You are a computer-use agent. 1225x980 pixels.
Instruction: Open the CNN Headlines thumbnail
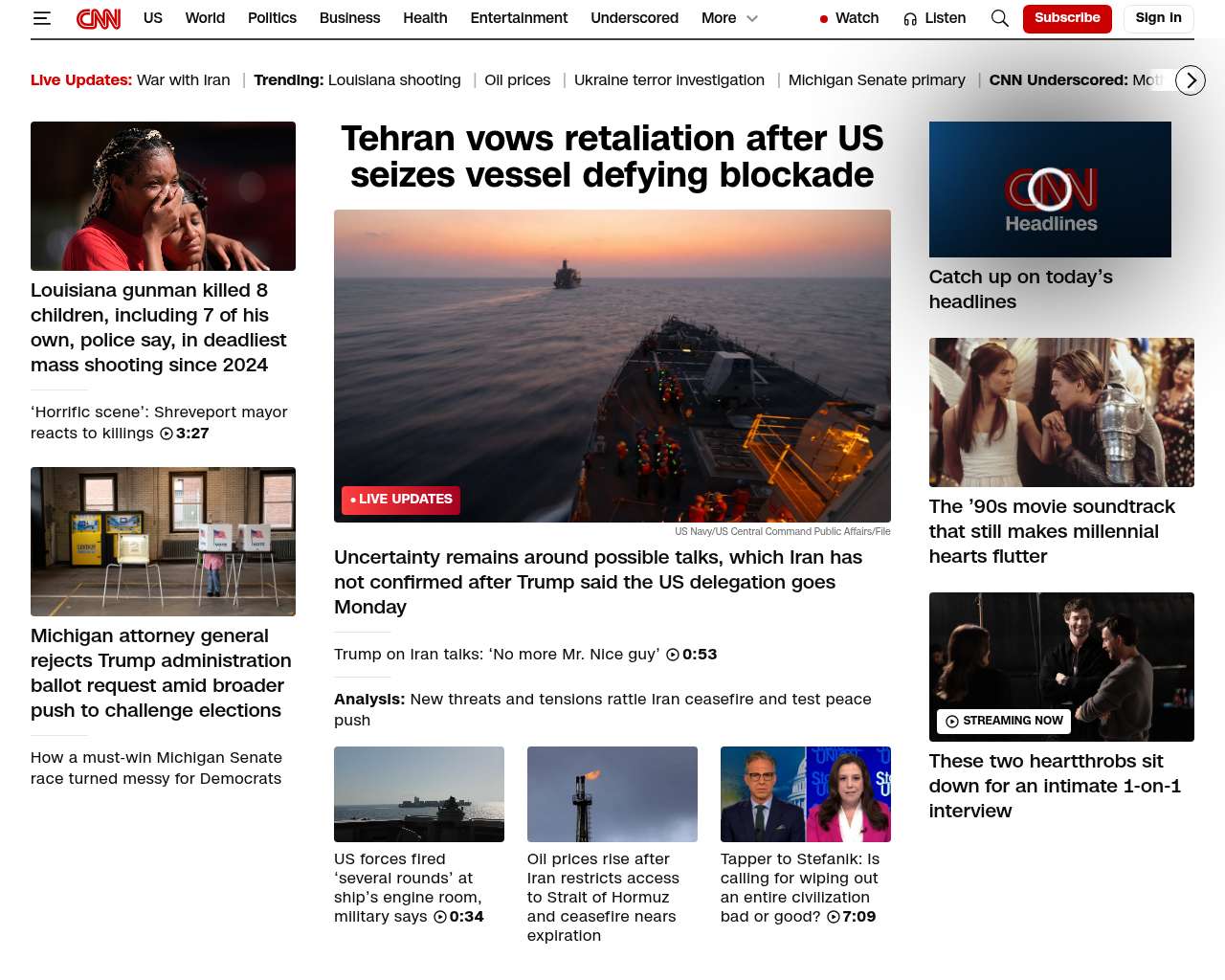click(x=1050, y=189)
